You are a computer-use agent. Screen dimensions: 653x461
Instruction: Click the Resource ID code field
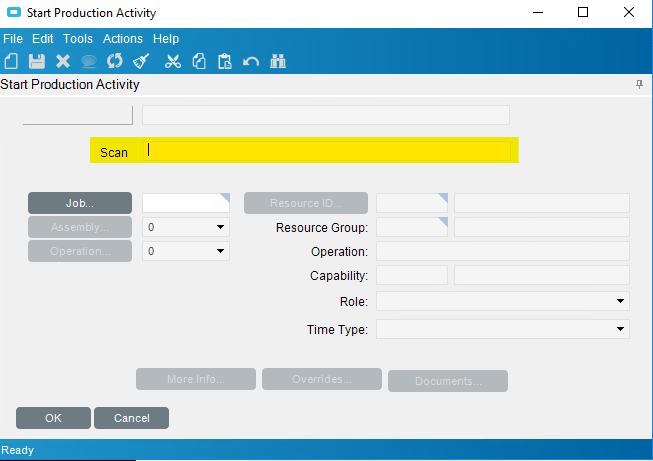[x=412, y=203]
